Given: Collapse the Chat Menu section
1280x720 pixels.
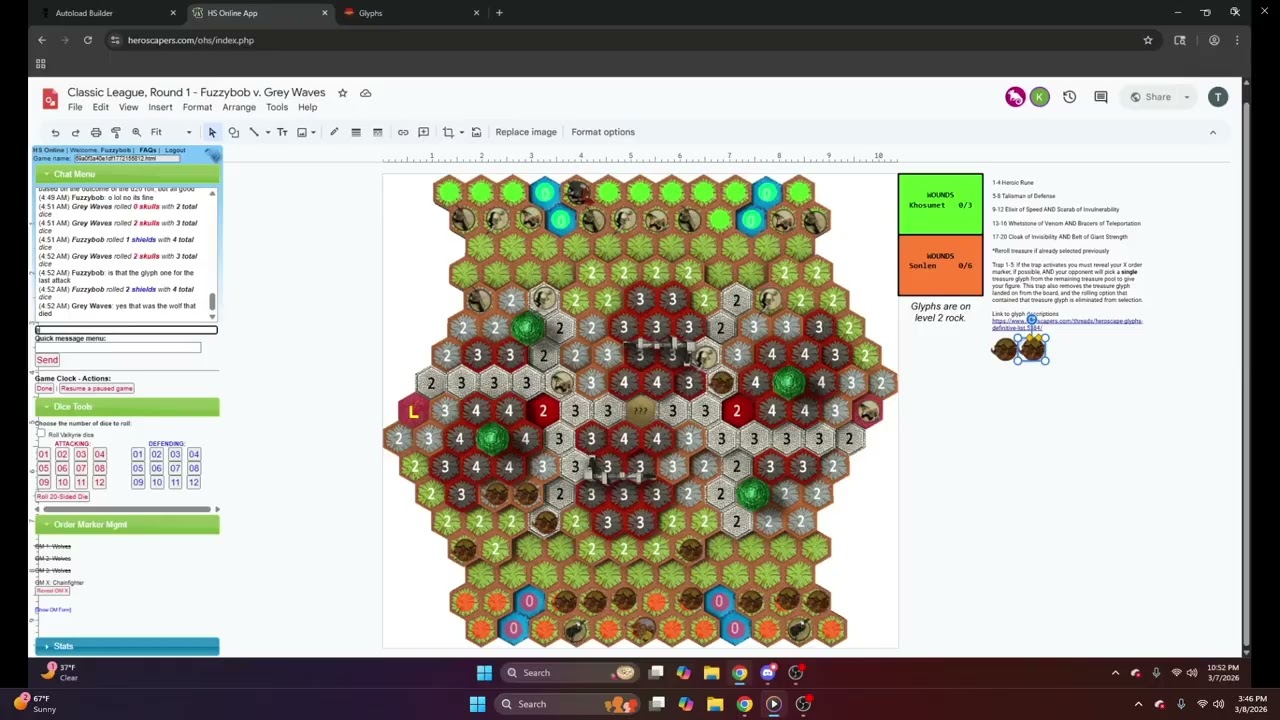Looking at the screenshot, I should tap(127, 174).
